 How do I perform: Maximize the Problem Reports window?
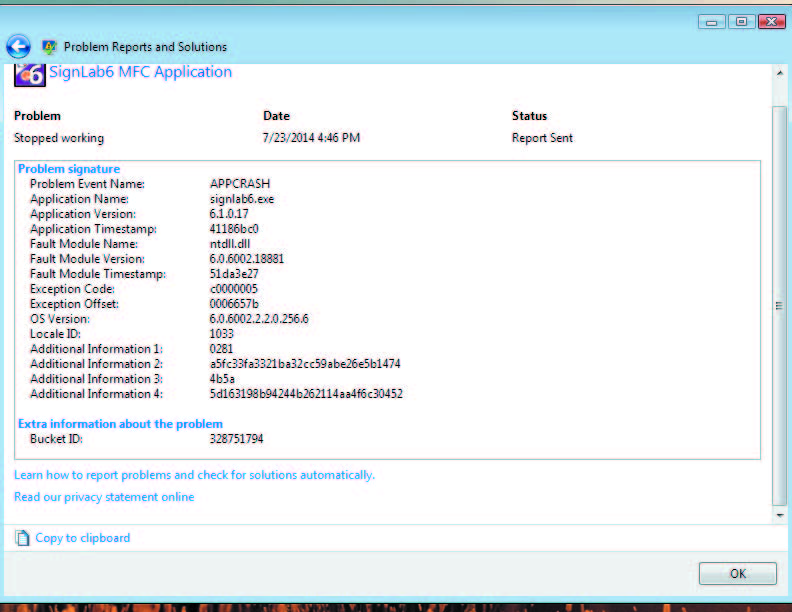tap(741, 22)
